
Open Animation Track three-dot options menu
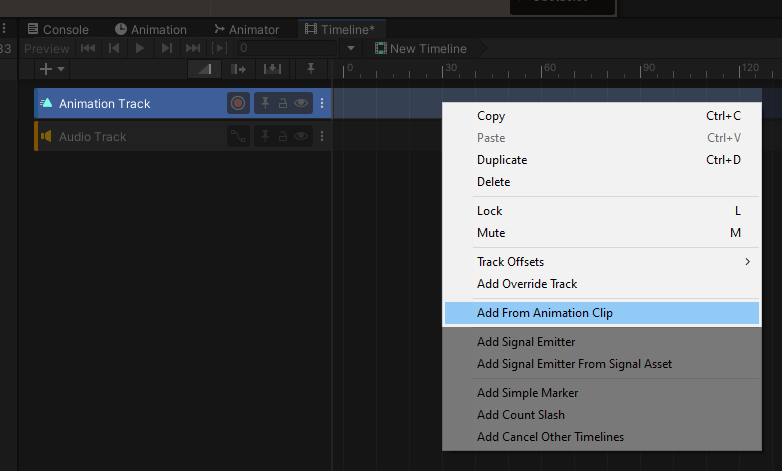click(322, 103)
